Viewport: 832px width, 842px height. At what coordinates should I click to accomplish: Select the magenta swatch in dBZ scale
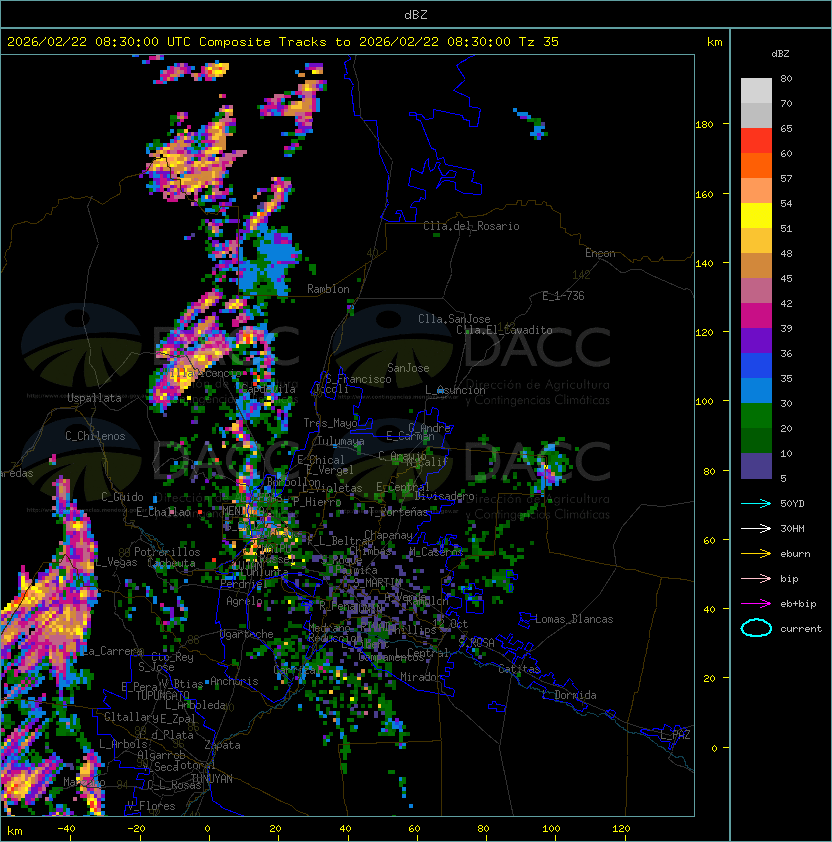click(x=756, y=316)
